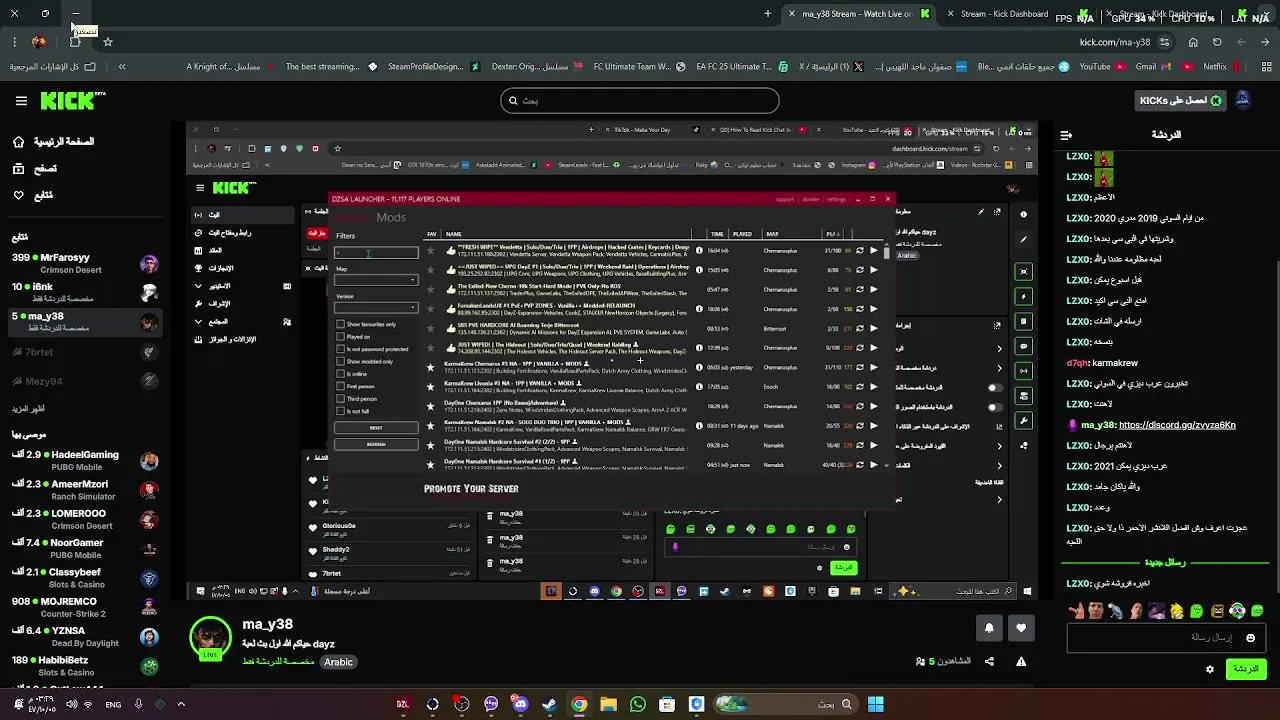Open File Explorer from the taskbar
The image size is (1280, 720).
pos(608,704)
